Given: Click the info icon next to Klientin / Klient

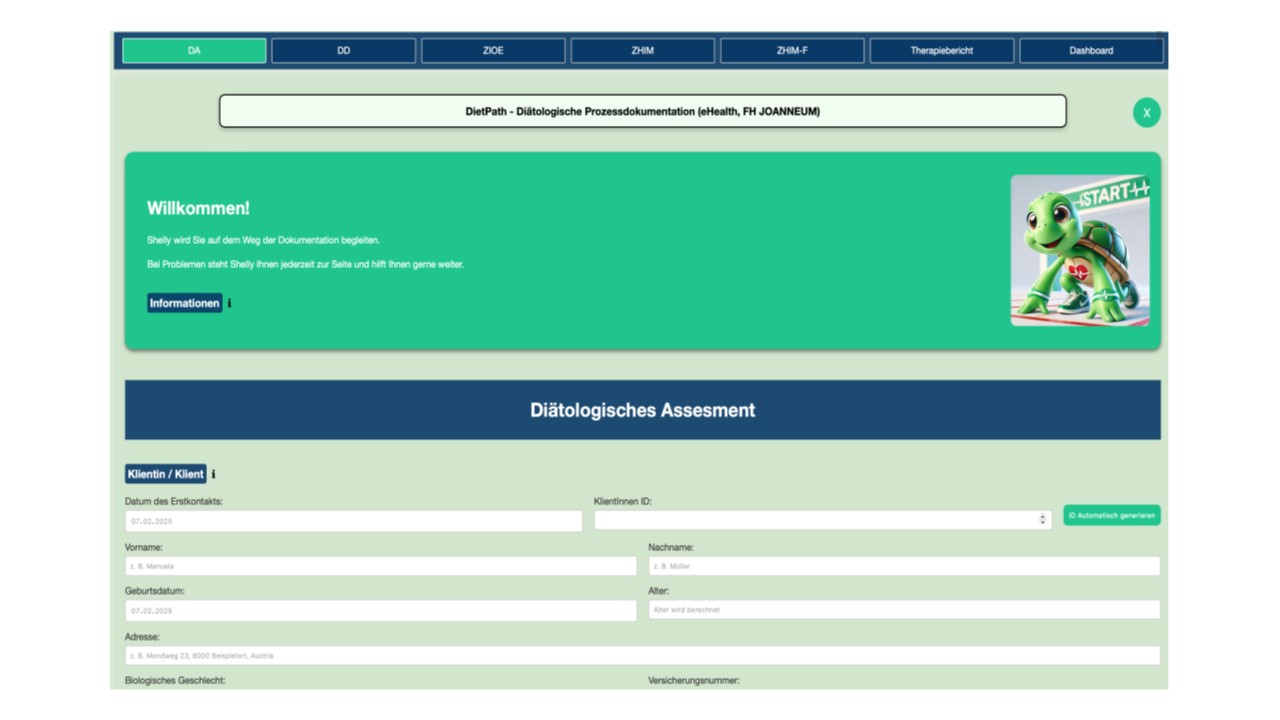Looking at the screenshot, I should (213, 474).
